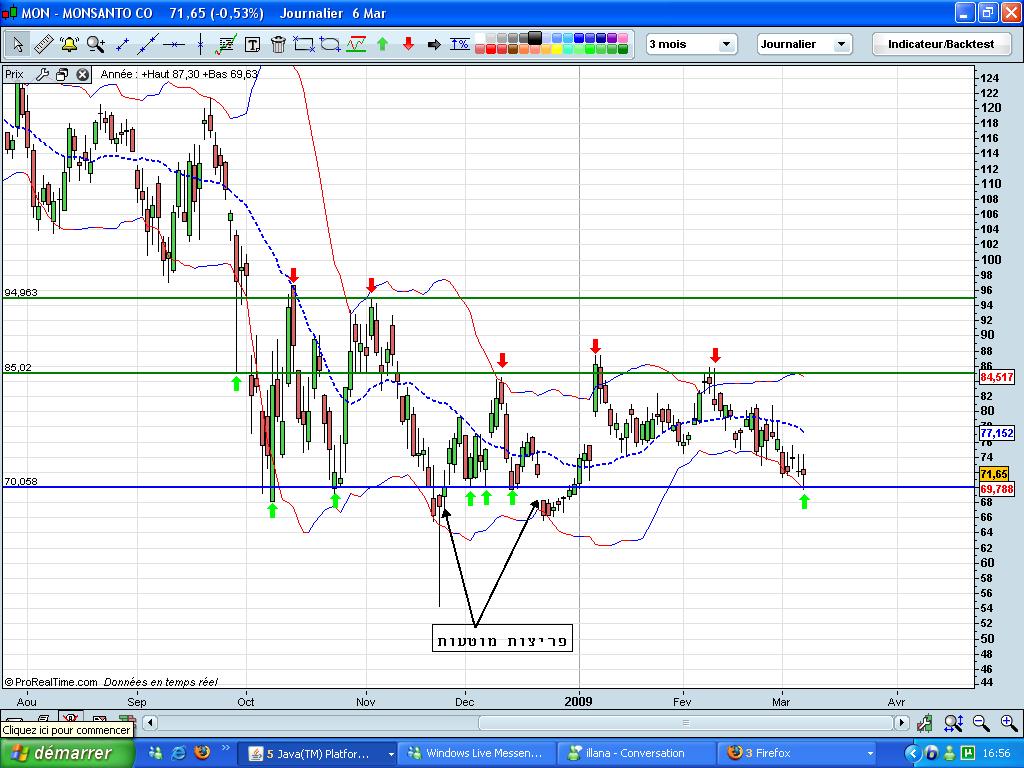Click the 16:56 system clock
1024x768 pixels.
pos(996,753)
